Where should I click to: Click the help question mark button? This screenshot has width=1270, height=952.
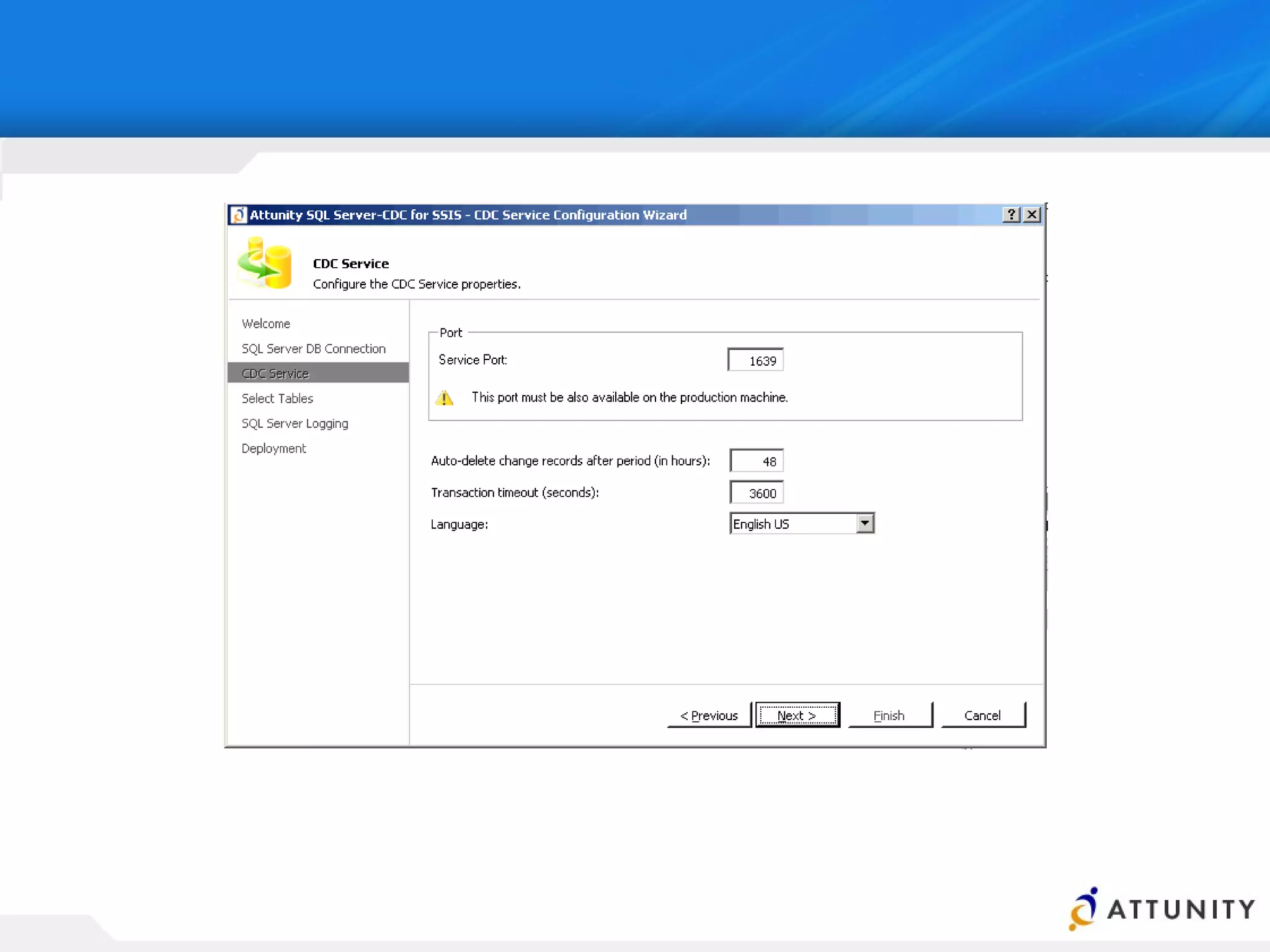click(x=1011, y=214)
